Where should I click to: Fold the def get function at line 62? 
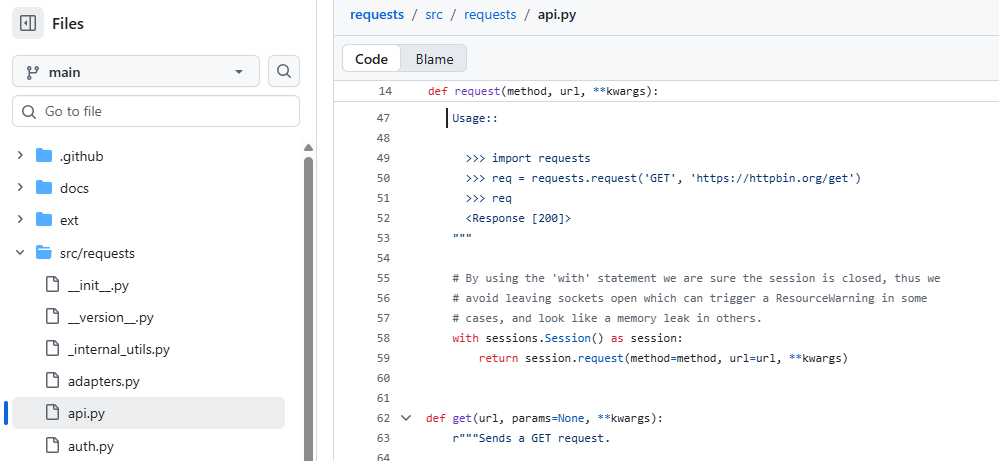click(x=405, y=418)
